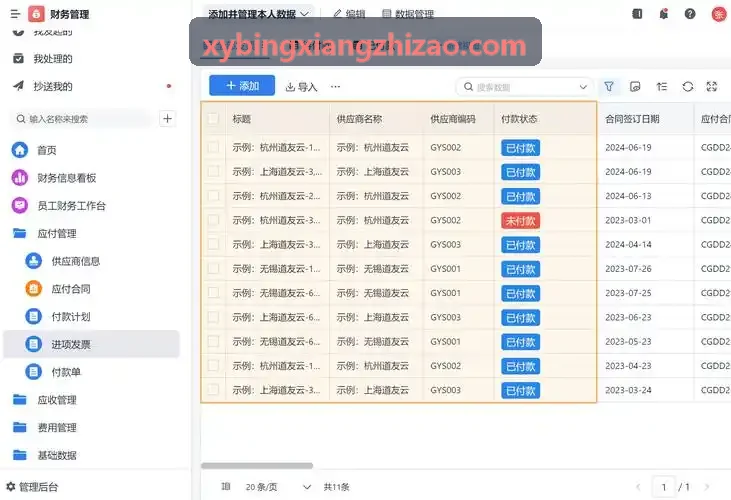Refresh the table data
Image resolution: width=731 pixels, height=500 pixels.
(688, 87)
